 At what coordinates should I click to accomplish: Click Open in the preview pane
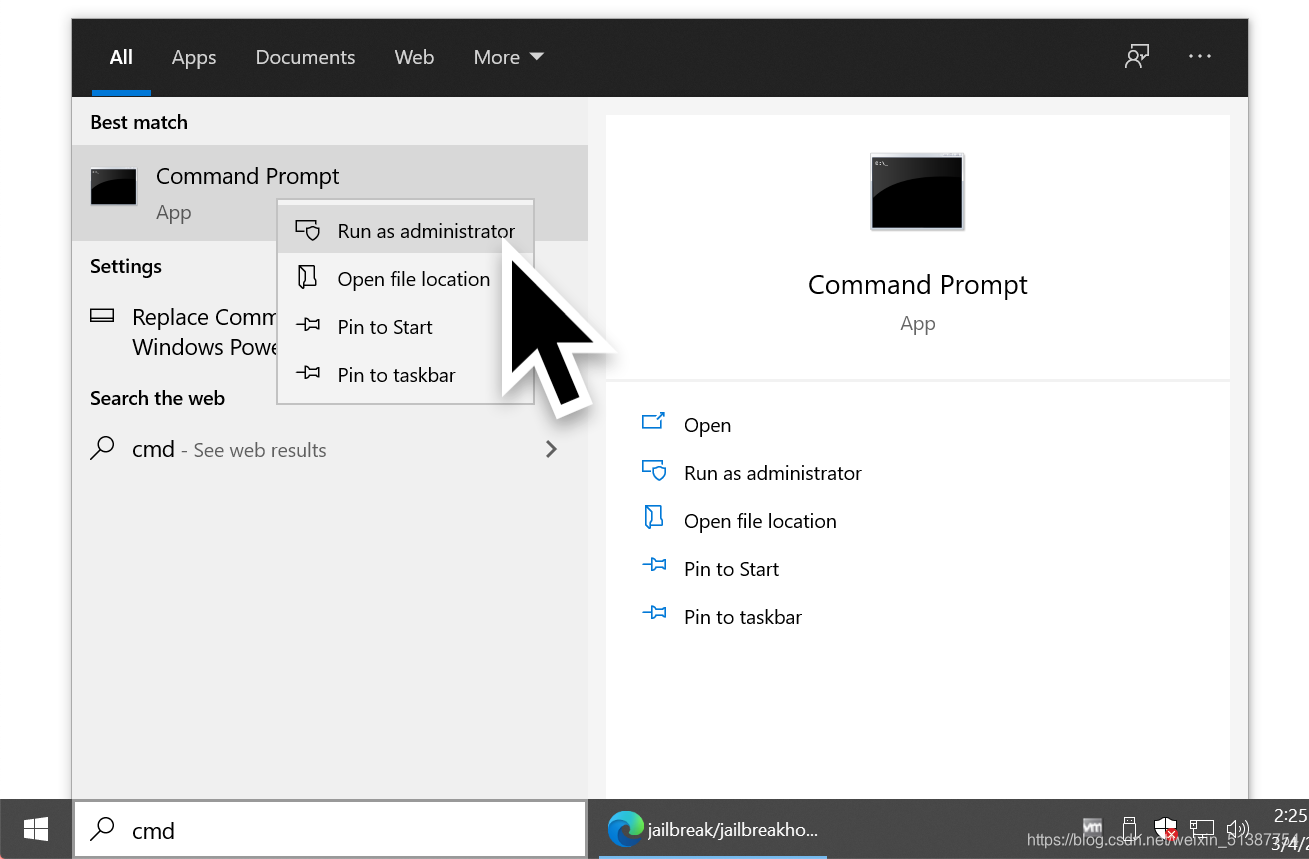click(x=707, y=425)
